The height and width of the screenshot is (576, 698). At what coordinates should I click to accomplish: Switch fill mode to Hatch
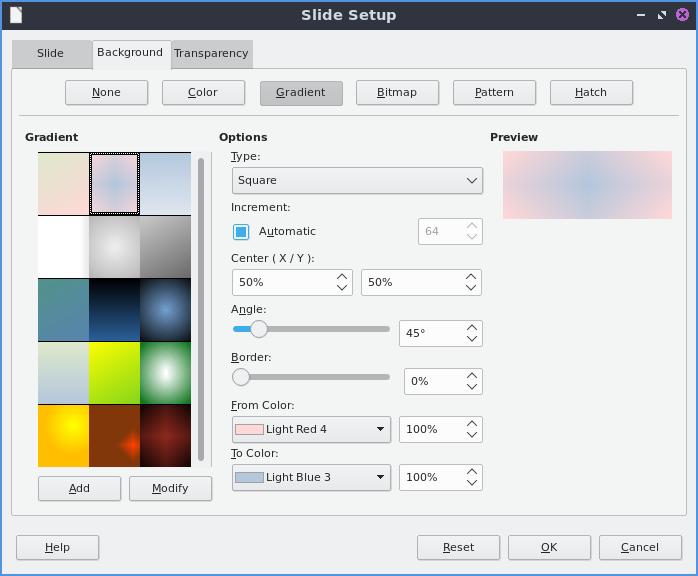pos(591,93)
